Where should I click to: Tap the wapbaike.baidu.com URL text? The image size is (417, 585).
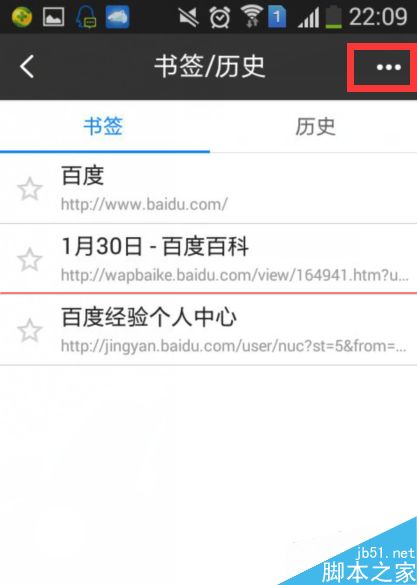click(x=235, y=275)
